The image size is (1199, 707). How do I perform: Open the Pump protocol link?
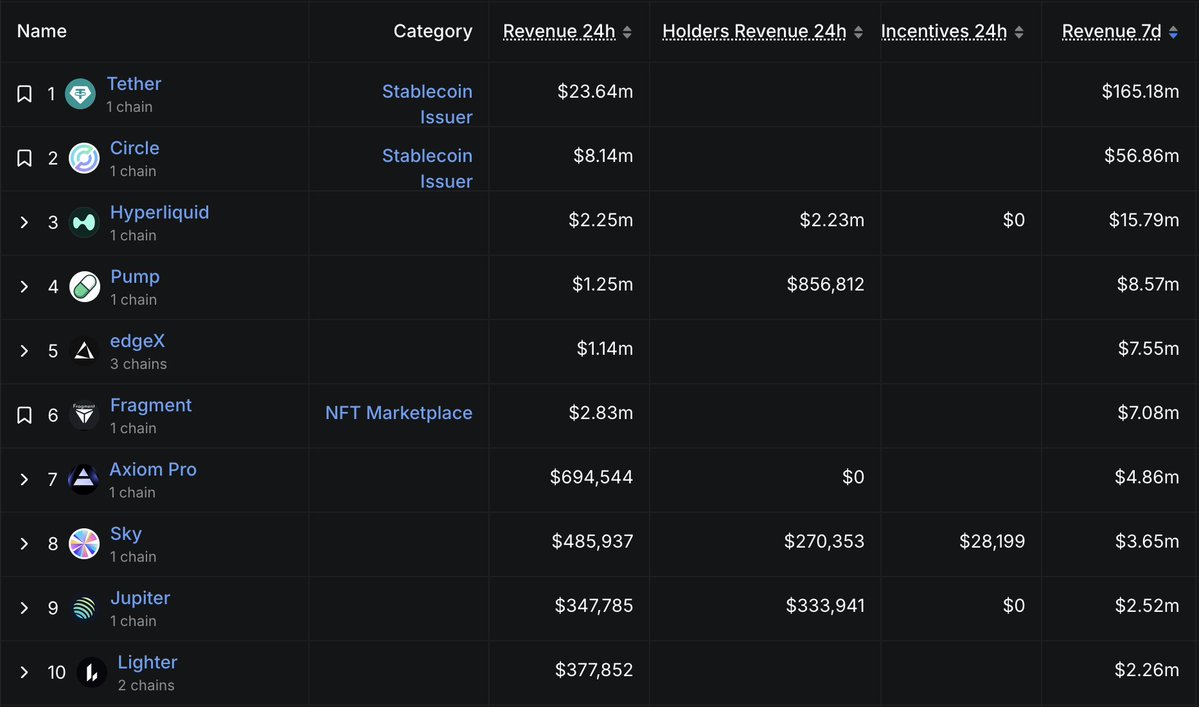tap(135, 276)
